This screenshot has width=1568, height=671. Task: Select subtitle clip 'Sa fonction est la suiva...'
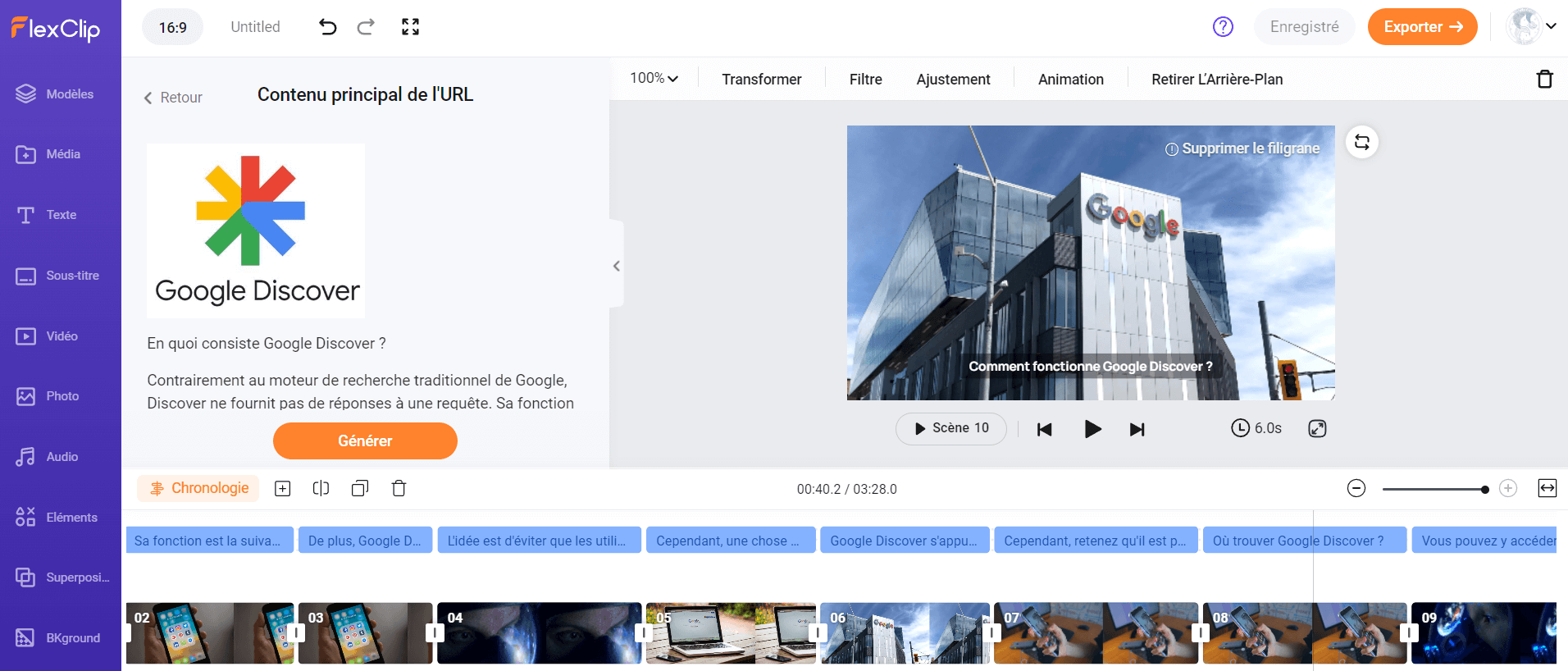(210, 541)
